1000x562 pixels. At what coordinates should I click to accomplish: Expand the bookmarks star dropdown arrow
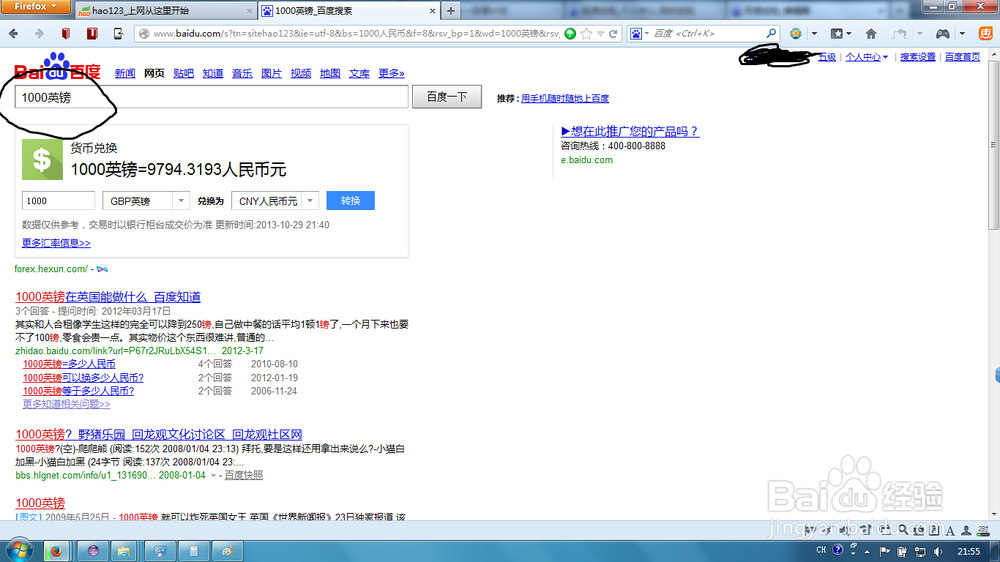point(849,34)
